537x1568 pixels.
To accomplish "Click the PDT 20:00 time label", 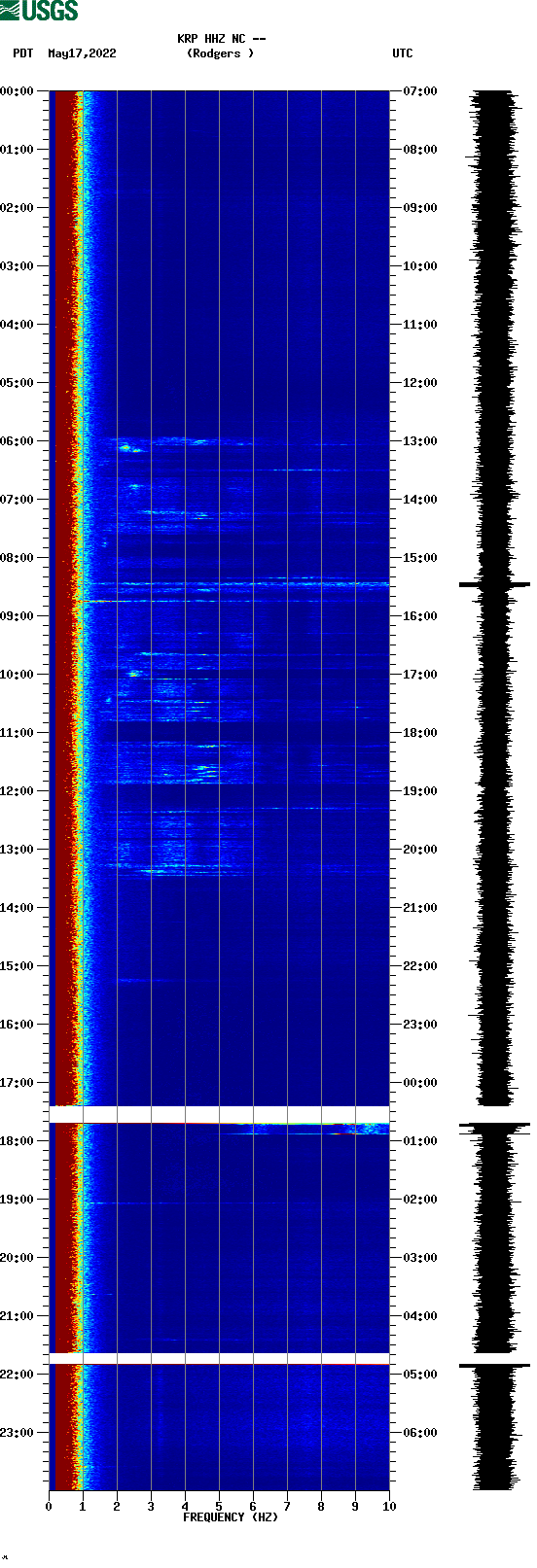I will click(18, 1258).
